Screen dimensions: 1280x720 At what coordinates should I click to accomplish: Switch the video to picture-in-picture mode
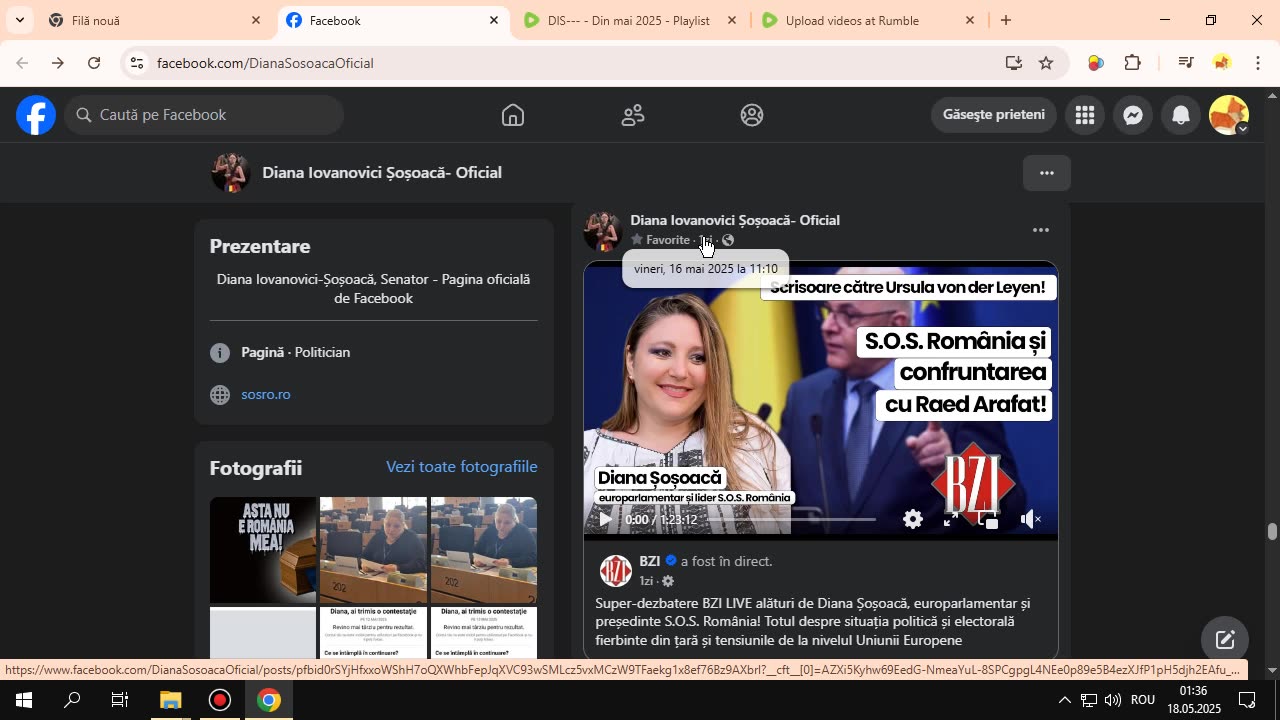(990, 519)
